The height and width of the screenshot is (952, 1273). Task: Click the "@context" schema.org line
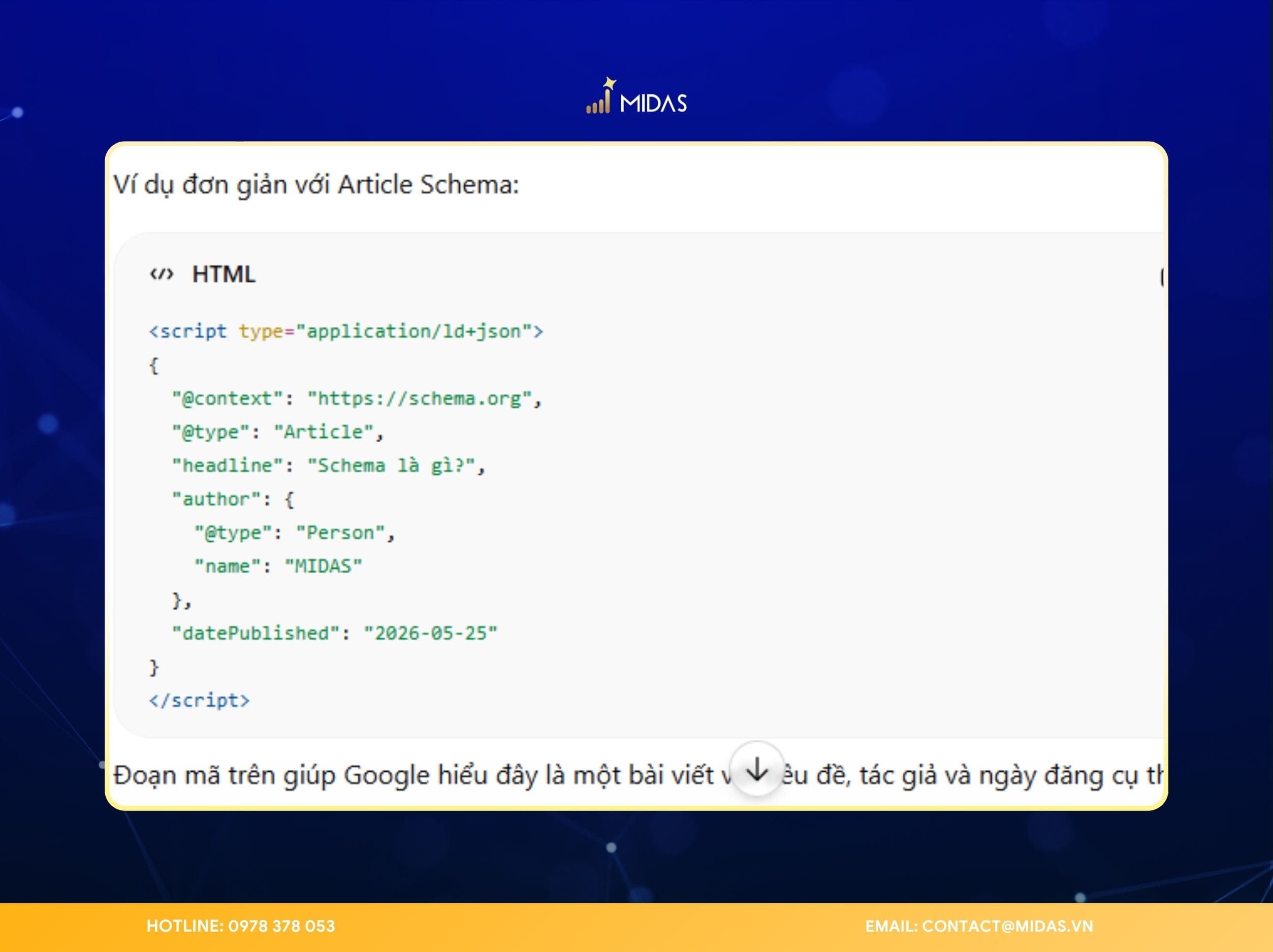[x=357, y=398]
